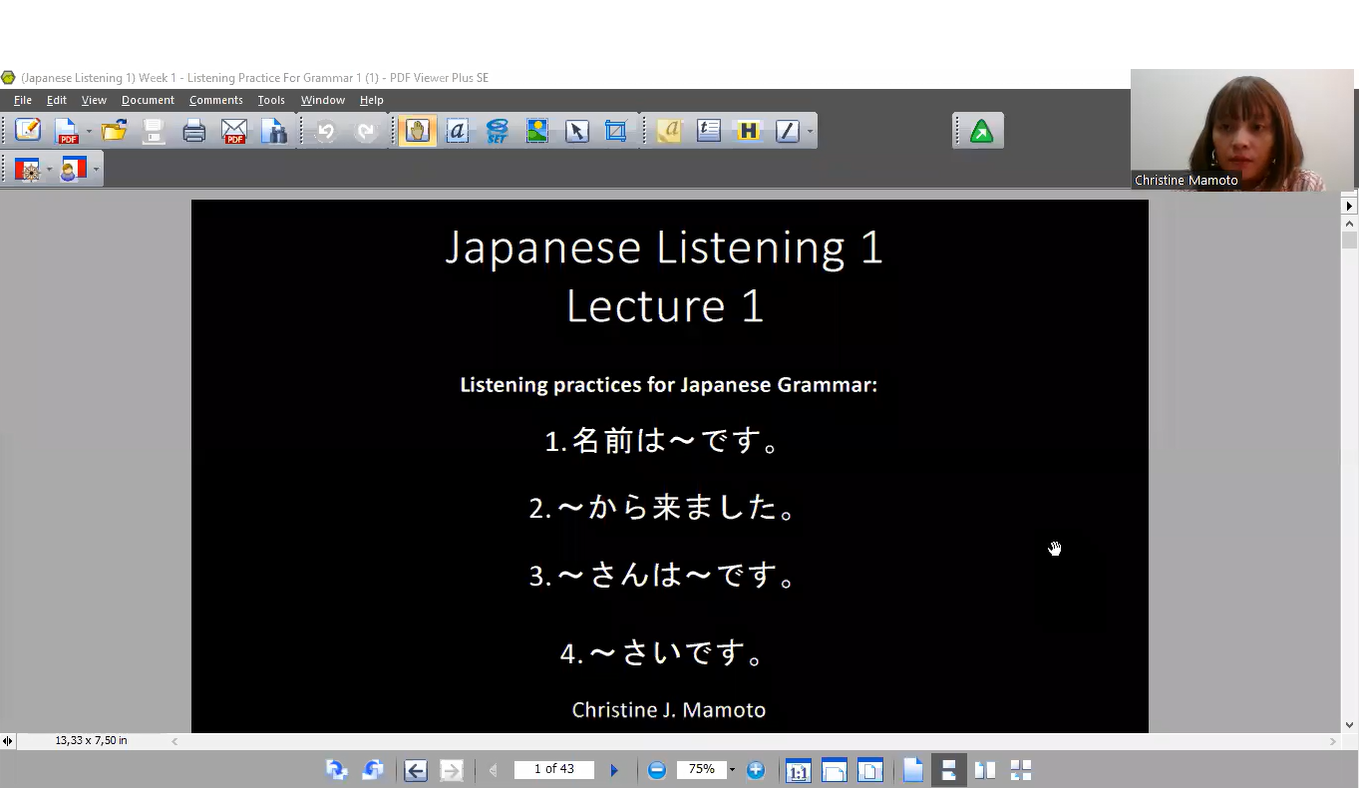Click the yellow sticky note tool
This screenshot has width=1359, height=788.
(x=669, y=131)
